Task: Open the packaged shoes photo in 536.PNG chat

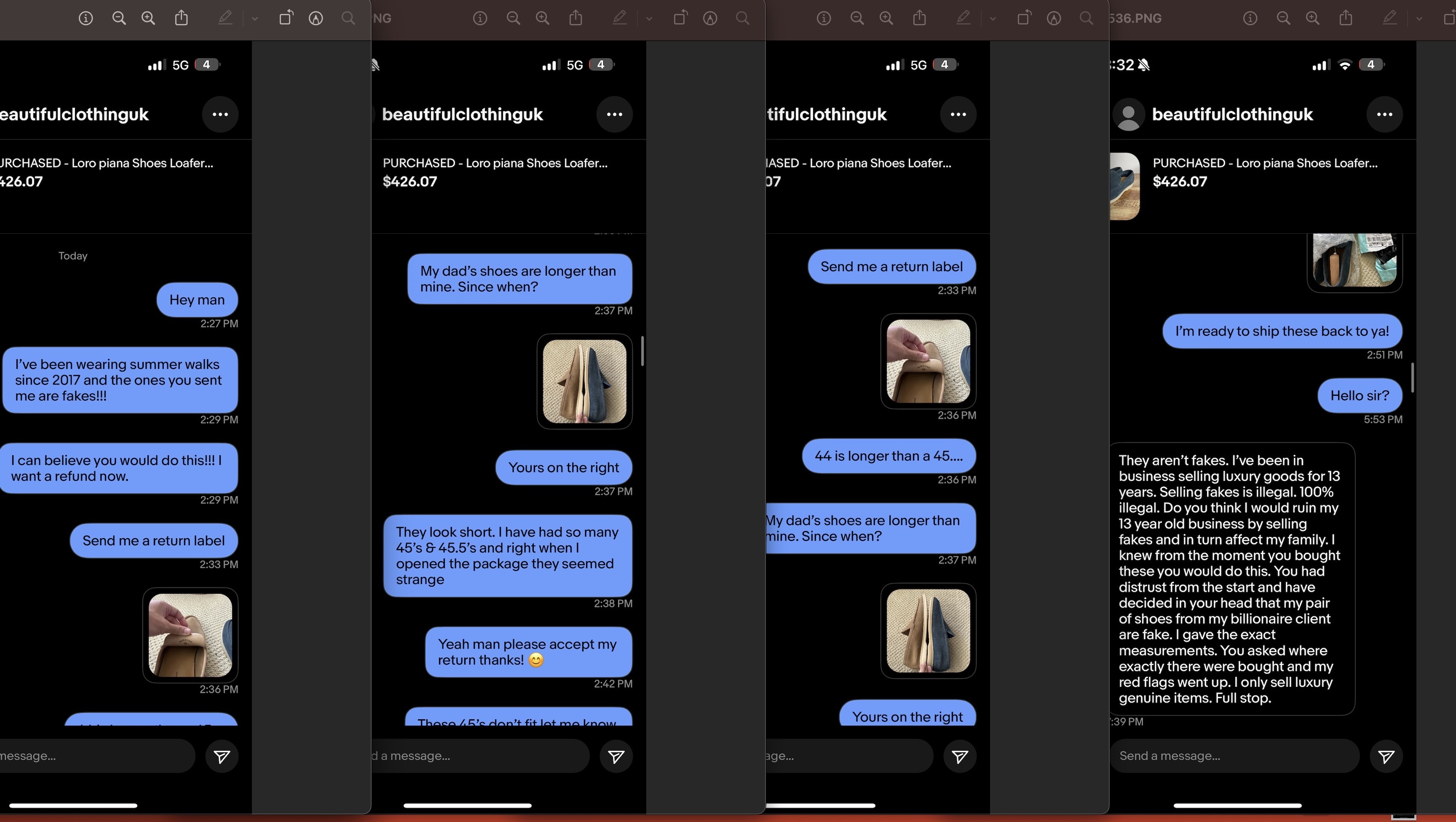Action: (1355, 263)
